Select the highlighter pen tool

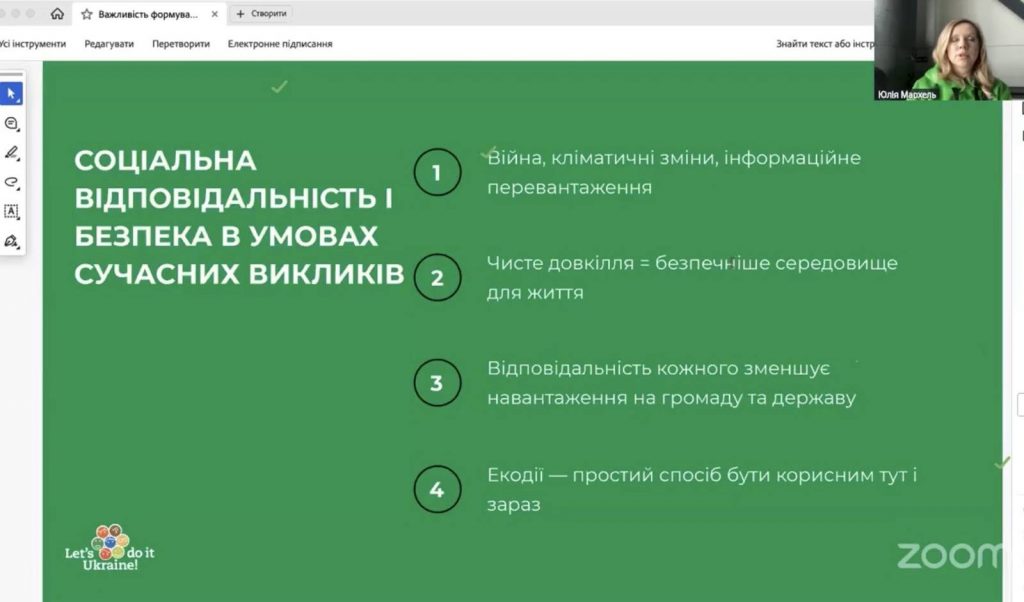(12, 153)
